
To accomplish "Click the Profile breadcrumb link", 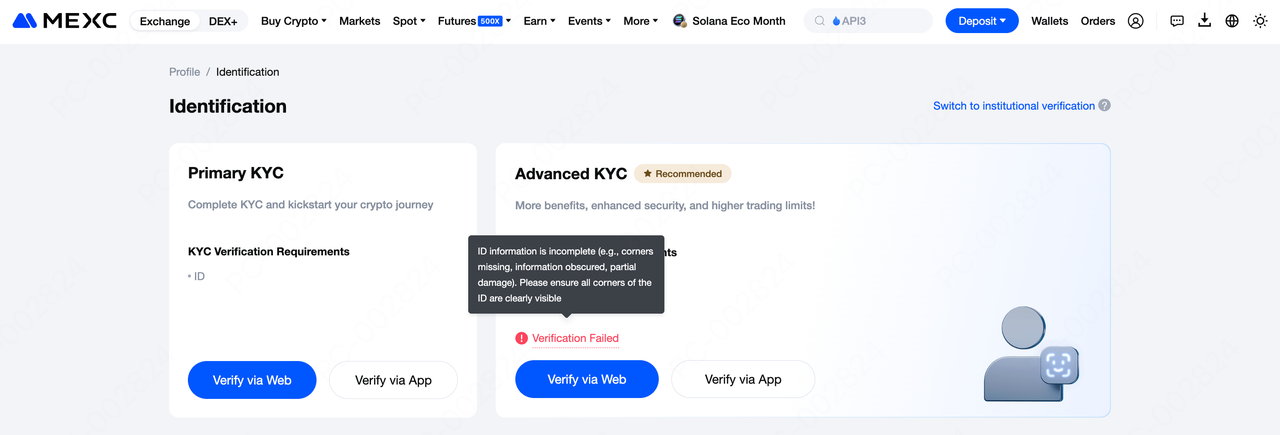I will click(x=184, y=72).
